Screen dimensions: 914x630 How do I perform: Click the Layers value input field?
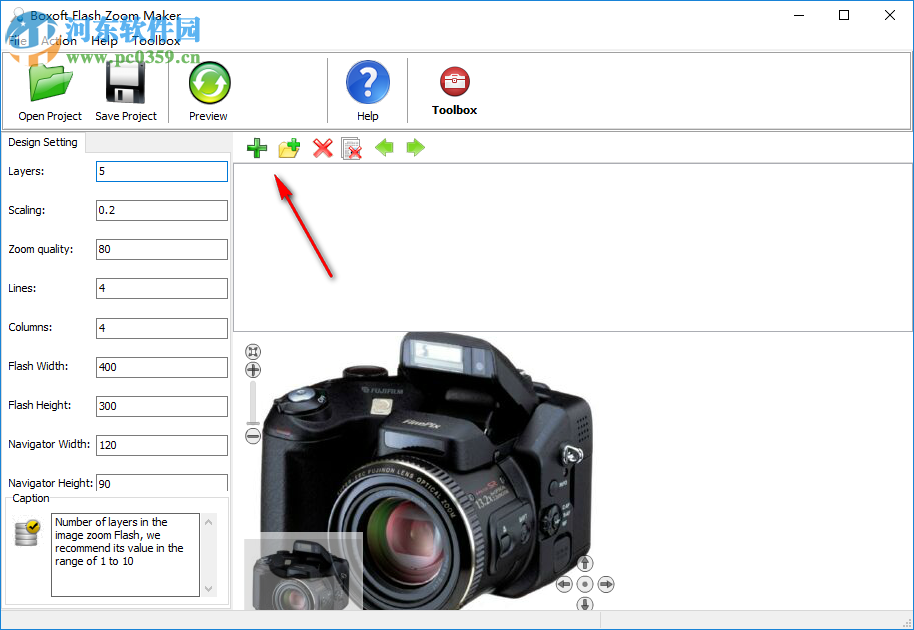point(162,171)
